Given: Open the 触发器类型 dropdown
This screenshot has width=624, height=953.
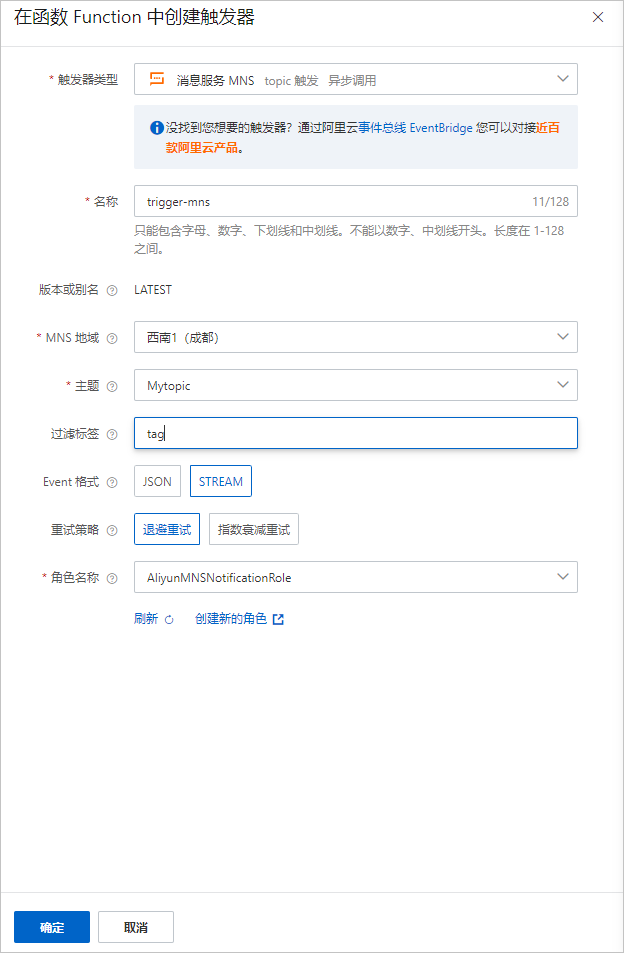Looking at the screenshot, I should click(355, 79).
